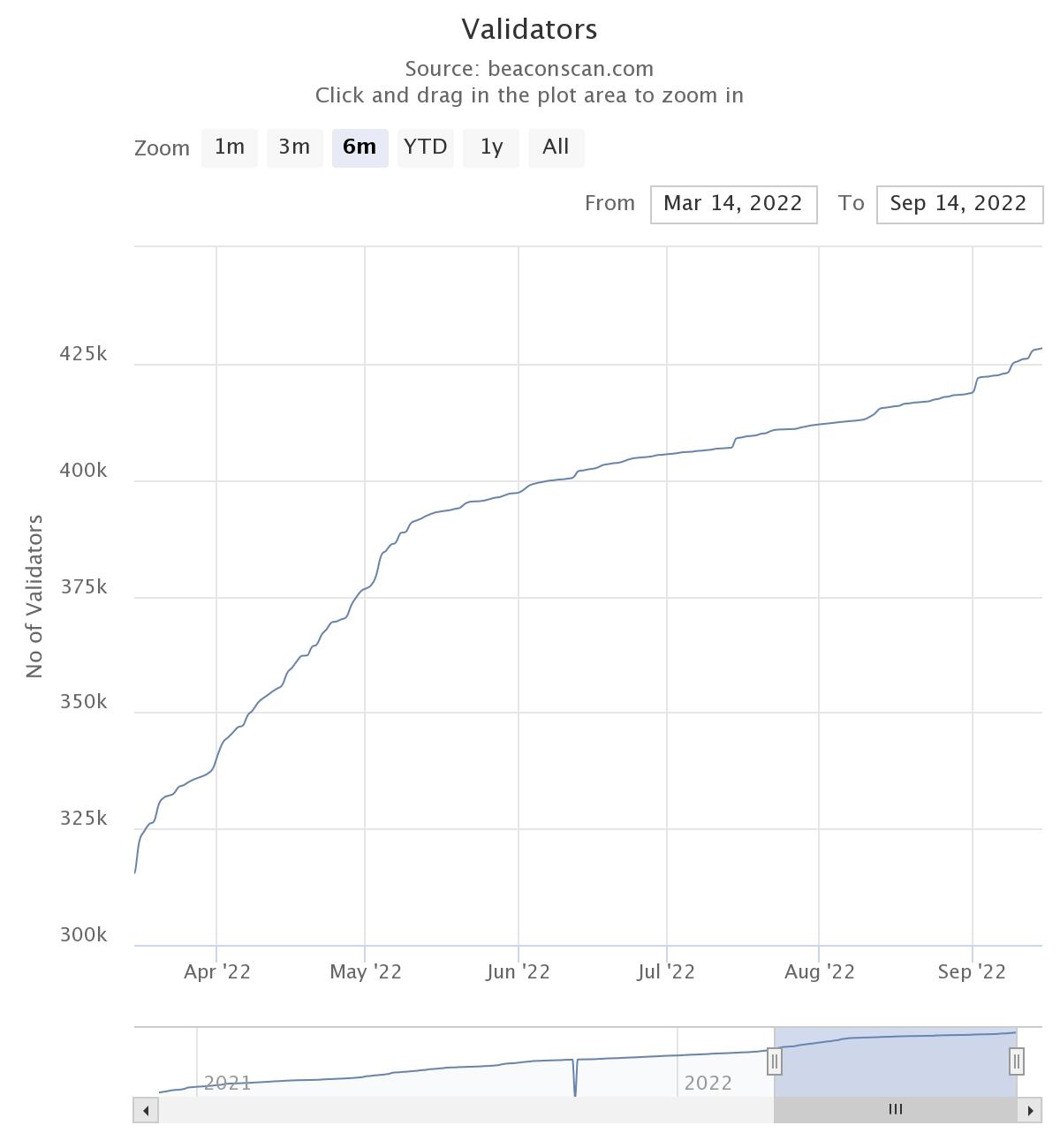The height and width of the screenshot is (1148, 1060).
Task: Click the 'No of Validators' axis title
Action: tap(34, 596)
